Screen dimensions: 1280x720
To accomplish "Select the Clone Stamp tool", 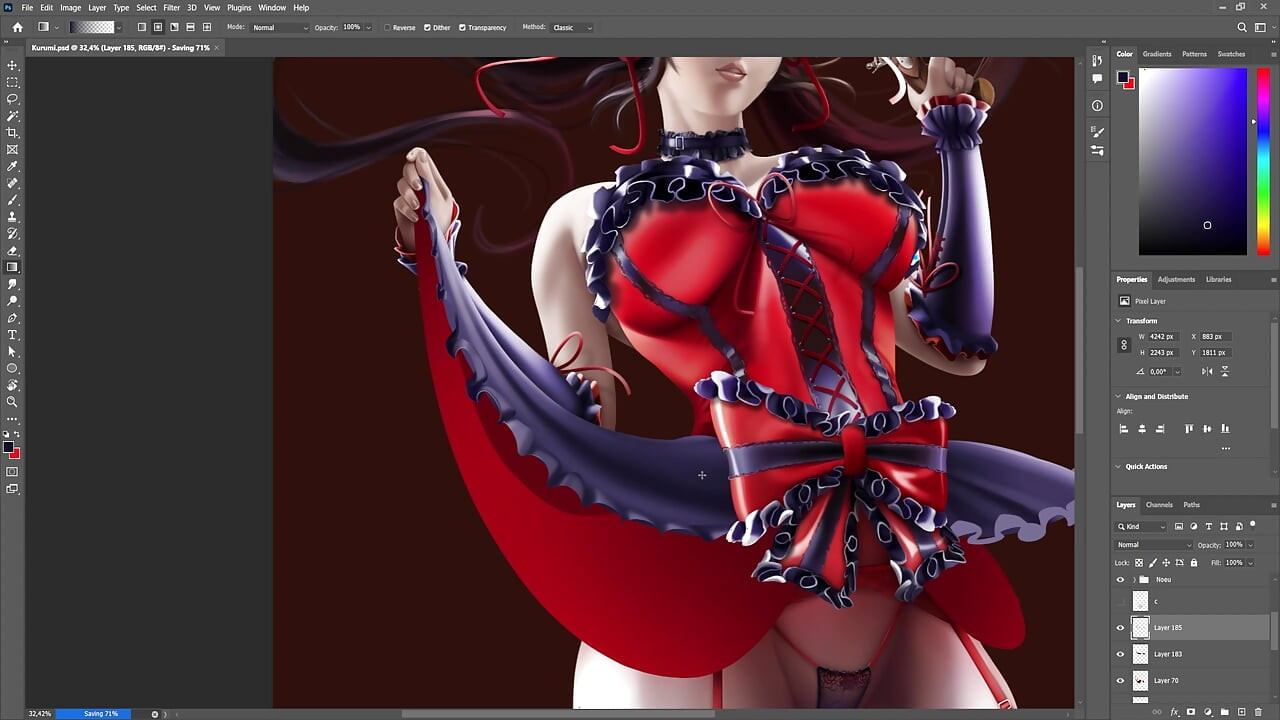I will (13, 217).
